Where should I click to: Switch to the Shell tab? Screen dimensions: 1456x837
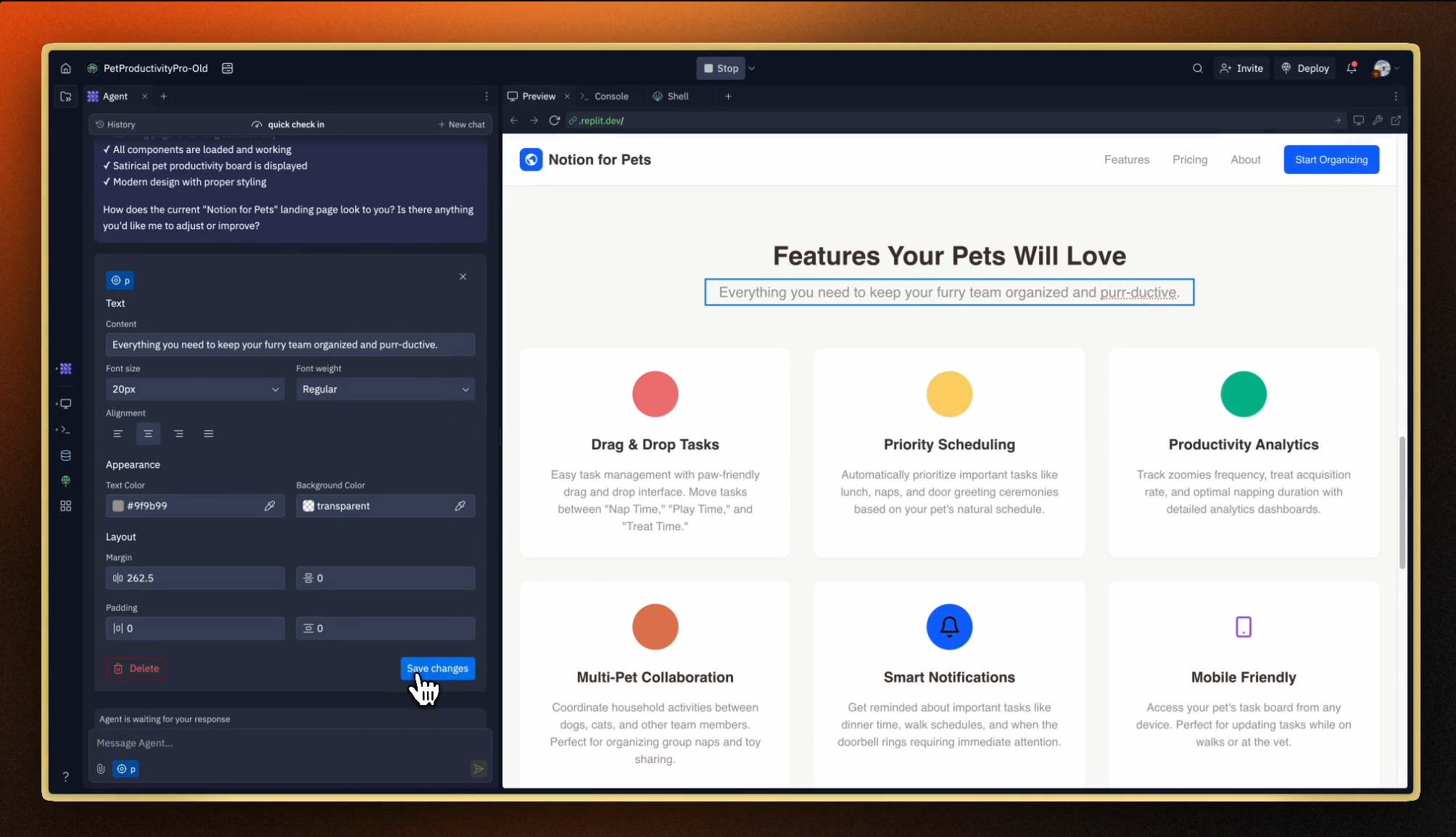(677, 96)
